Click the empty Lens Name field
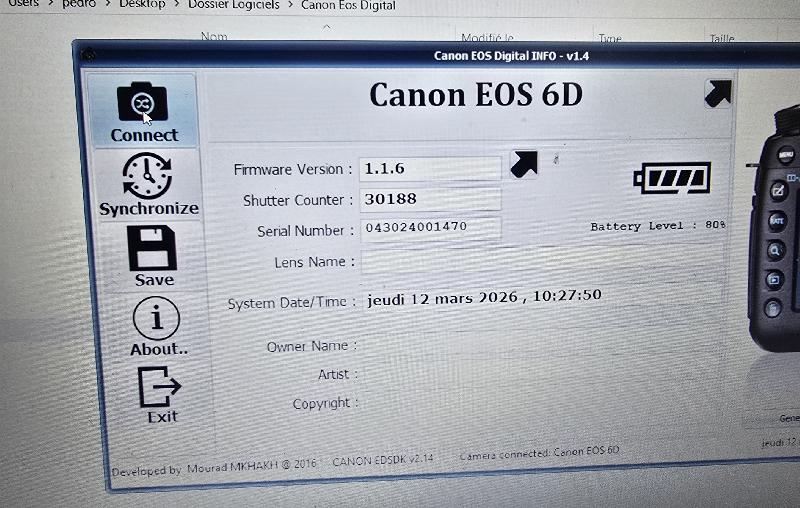Viewport: 800px width, 508px height. [541, 261]
